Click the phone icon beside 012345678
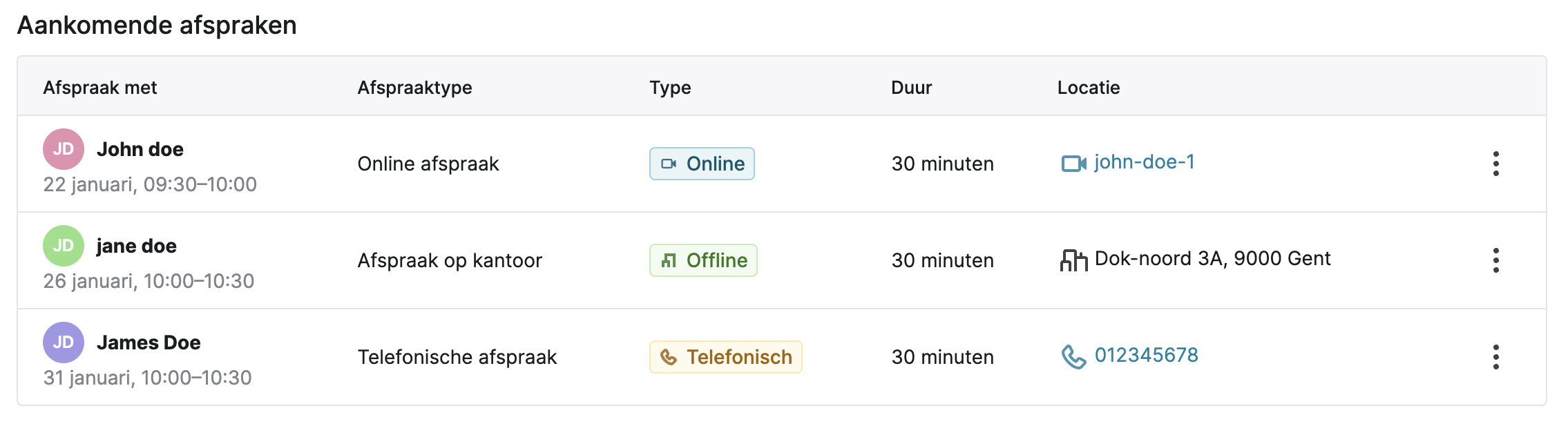 coord(1073,357)
